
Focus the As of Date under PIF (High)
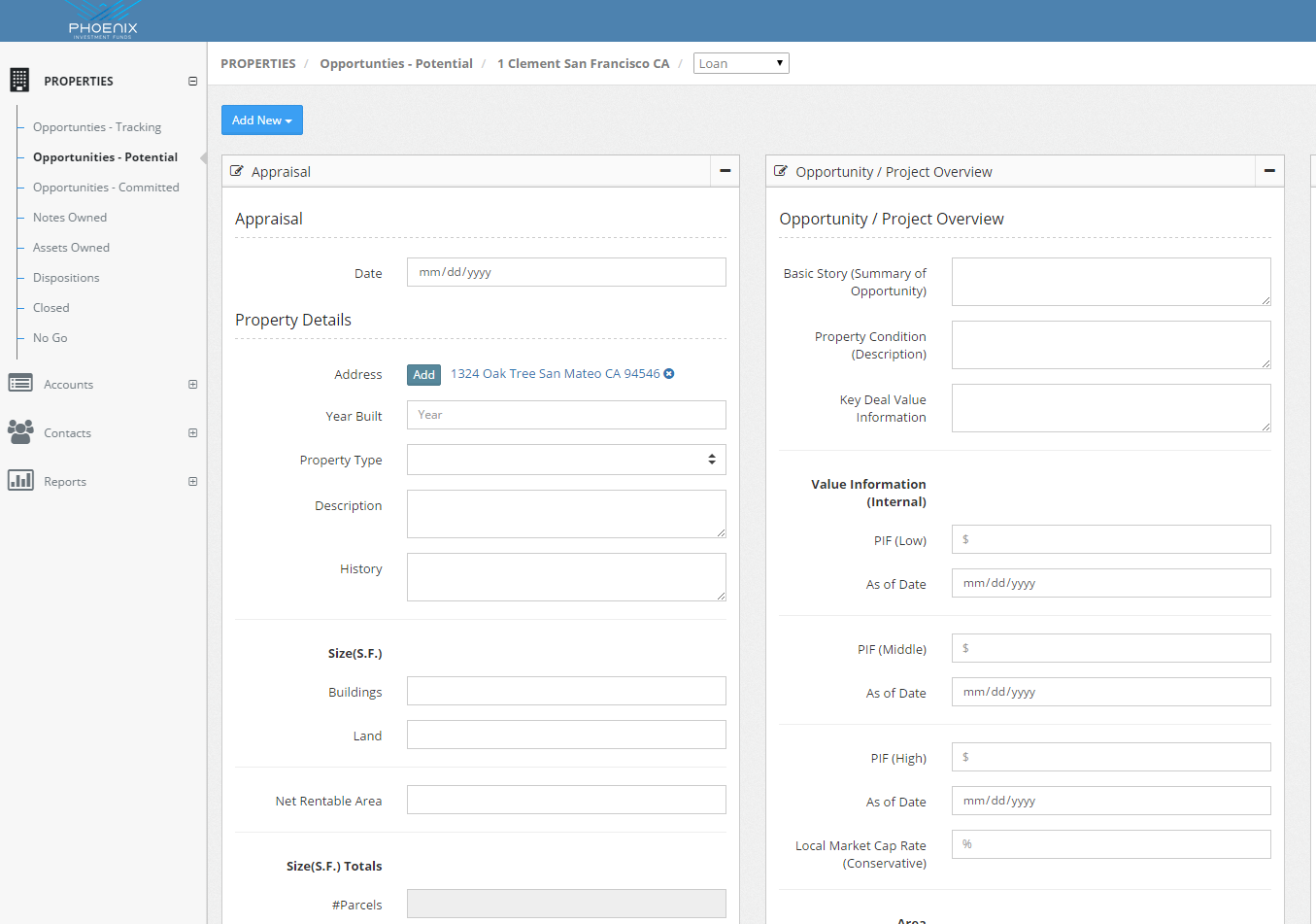(x=1111, y=801)
